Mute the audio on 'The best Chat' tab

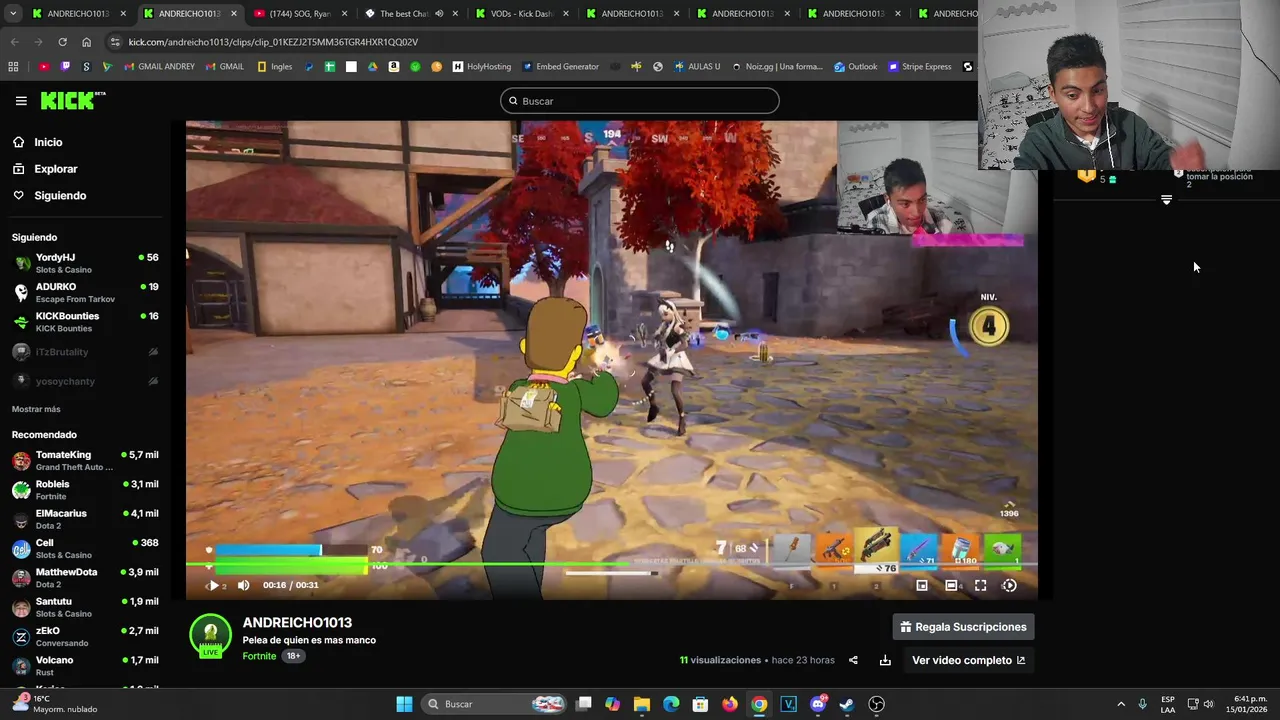tap(439, 14)
